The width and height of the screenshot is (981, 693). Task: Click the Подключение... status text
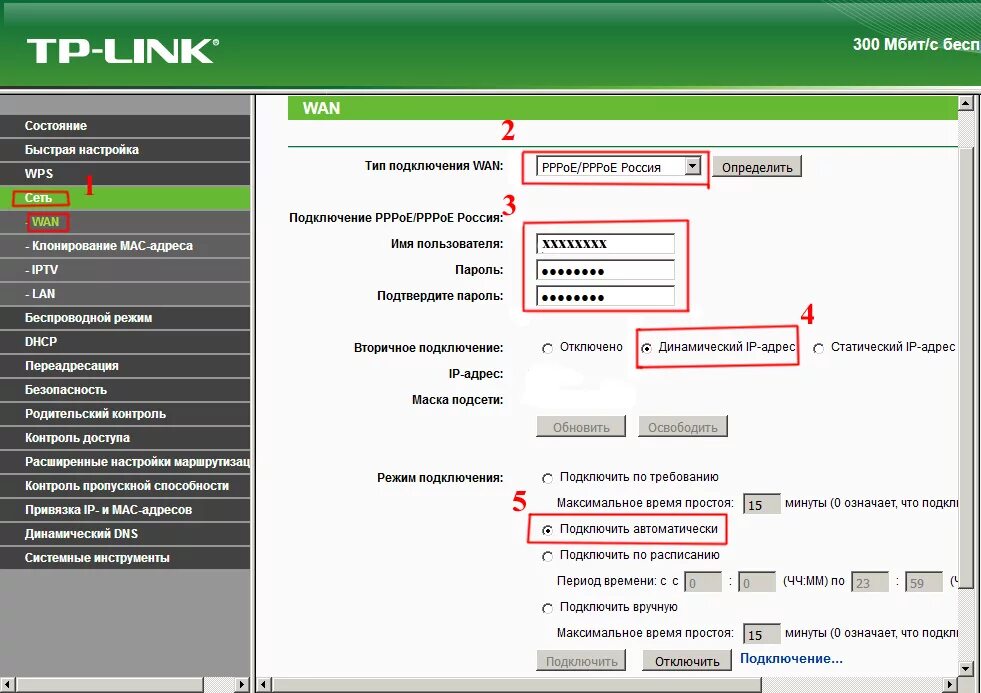pyautogui.click(x=791, y=659)
